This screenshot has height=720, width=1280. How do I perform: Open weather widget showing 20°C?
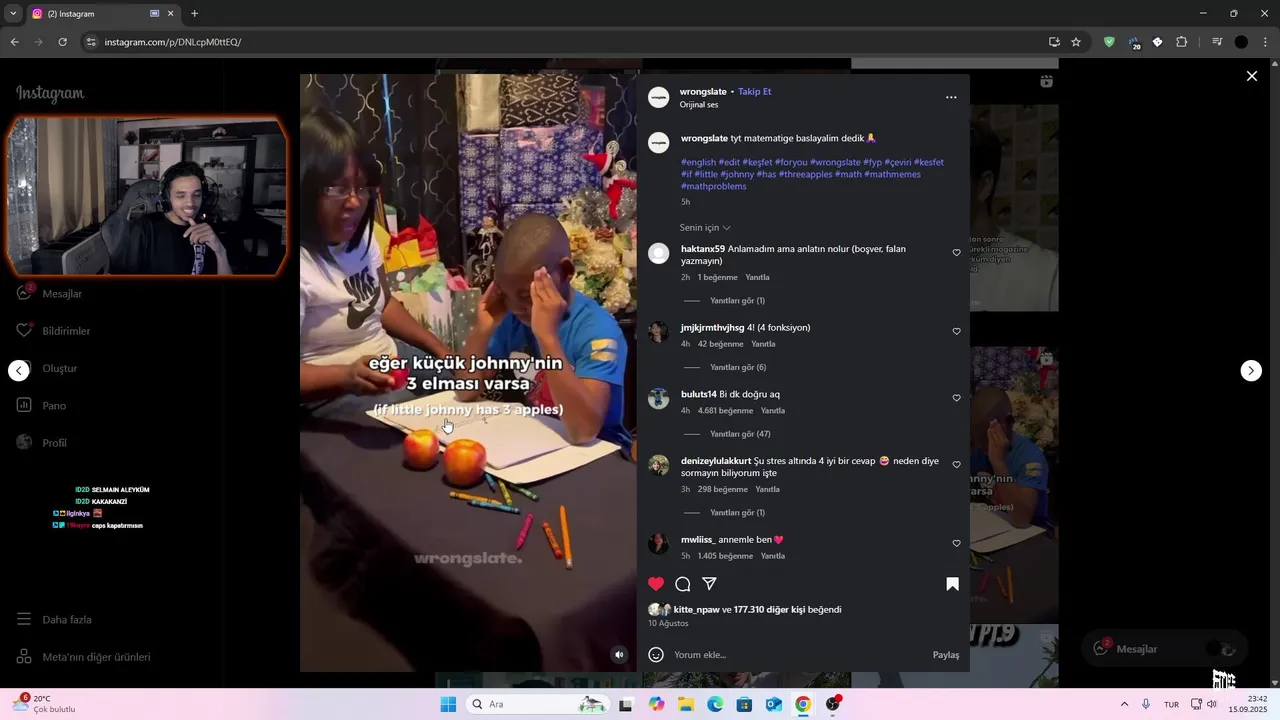[45, 704]
